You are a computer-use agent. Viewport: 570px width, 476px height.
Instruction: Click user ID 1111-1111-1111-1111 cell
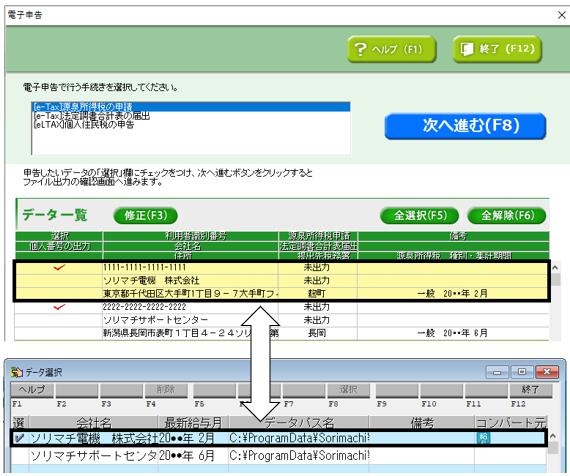pos(190,268)
